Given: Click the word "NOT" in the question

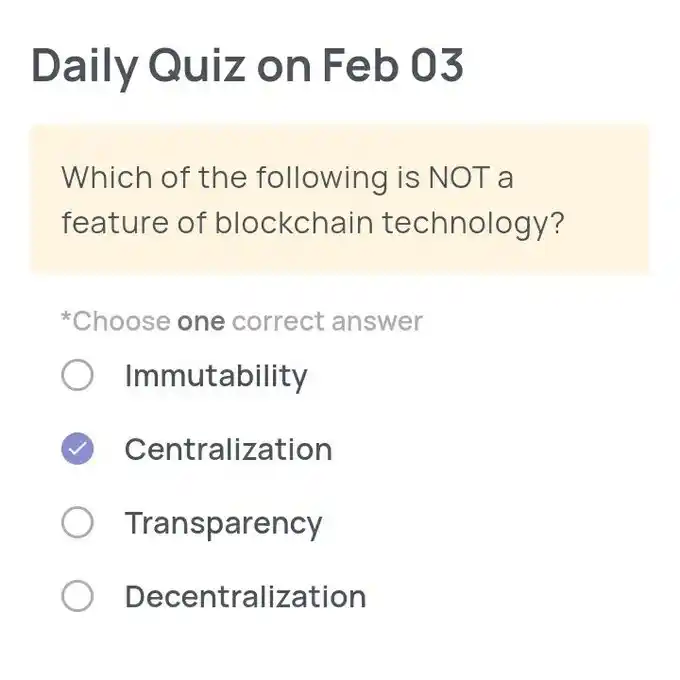Looking at the screenshot, I should pos(458,179).
